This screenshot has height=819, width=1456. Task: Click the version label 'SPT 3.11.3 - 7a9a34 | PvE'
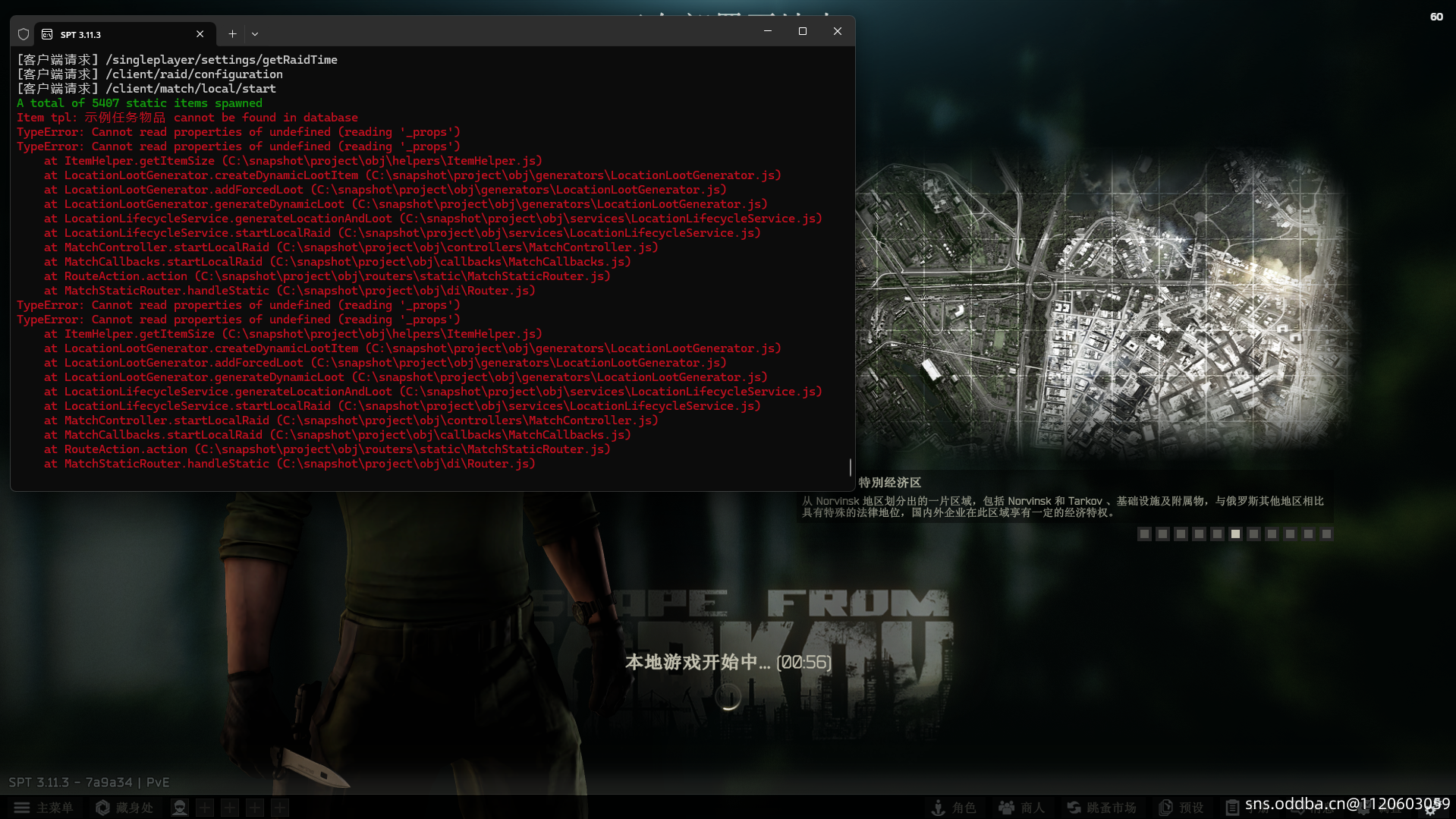click(89, 783)
